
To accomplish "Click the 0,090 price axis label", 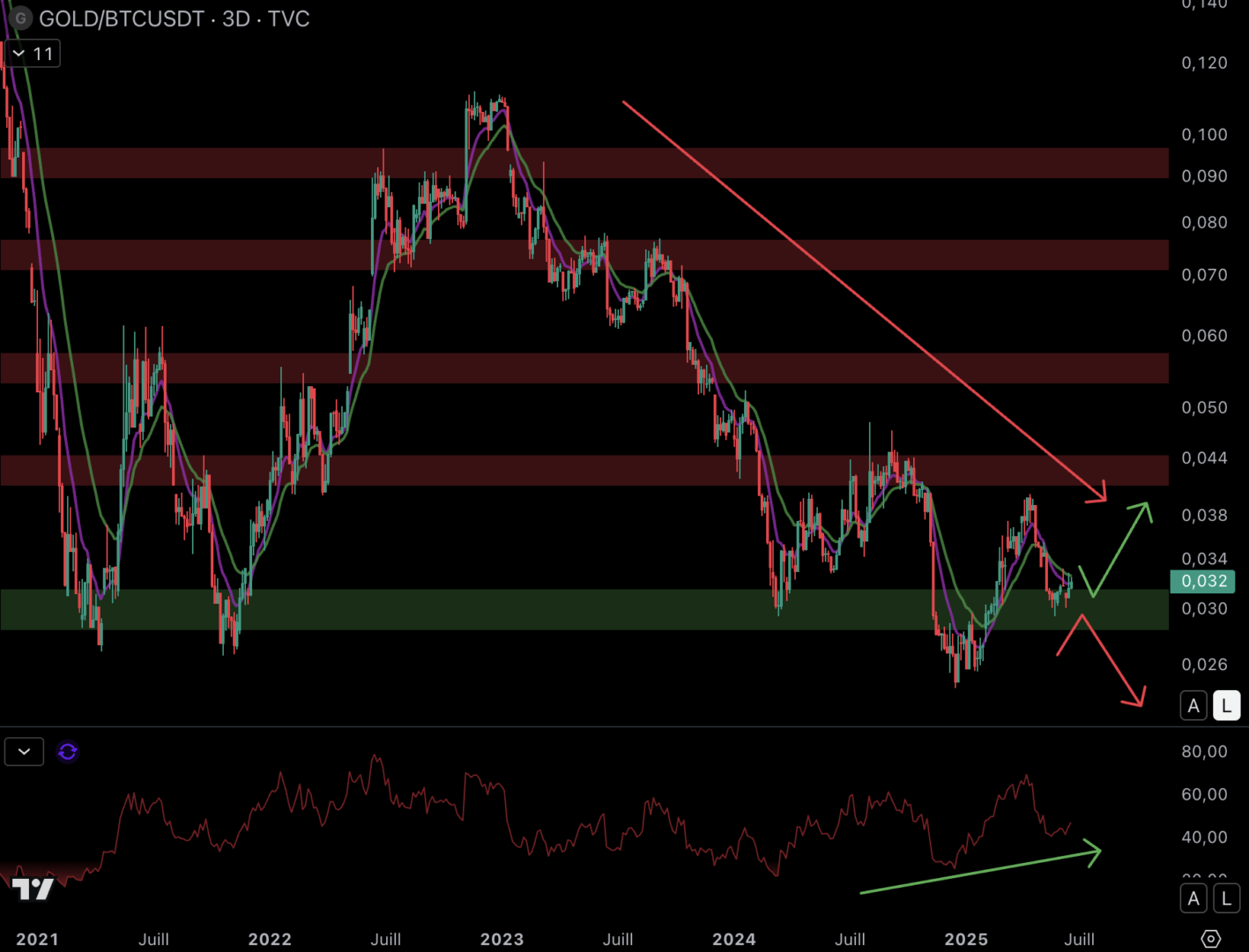I will (1204, 176).
